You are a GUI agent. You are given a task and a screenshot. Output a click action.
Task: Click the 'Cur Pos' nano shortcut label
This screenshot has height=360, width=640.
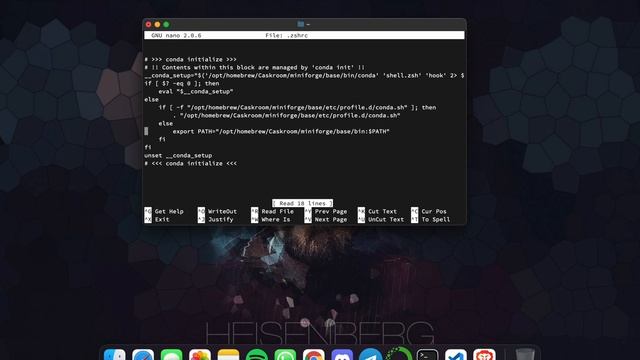point(434,211)
